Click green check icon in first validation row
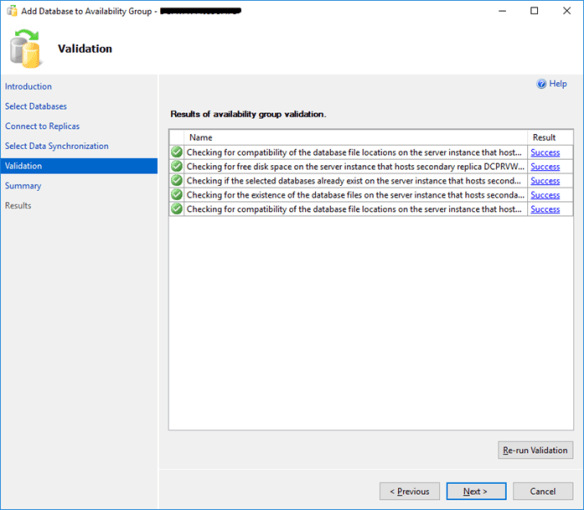584x510 pixels. pos(177,152)
